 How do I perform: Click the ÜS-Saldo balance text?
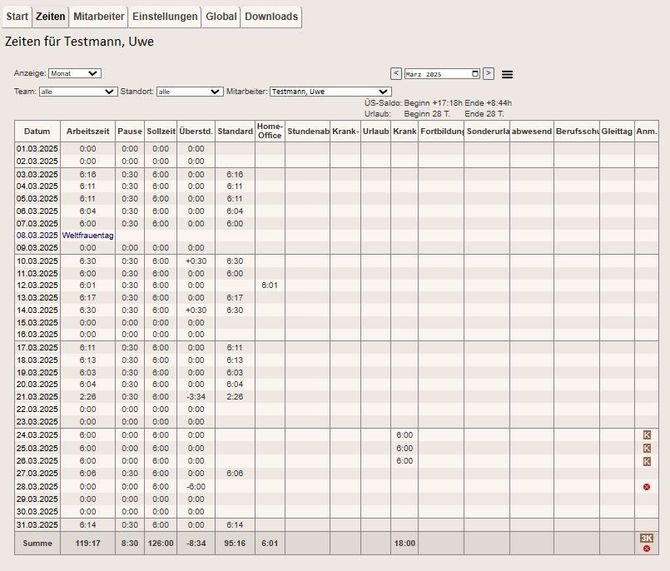pyautogui.click(x=438, y=103)
